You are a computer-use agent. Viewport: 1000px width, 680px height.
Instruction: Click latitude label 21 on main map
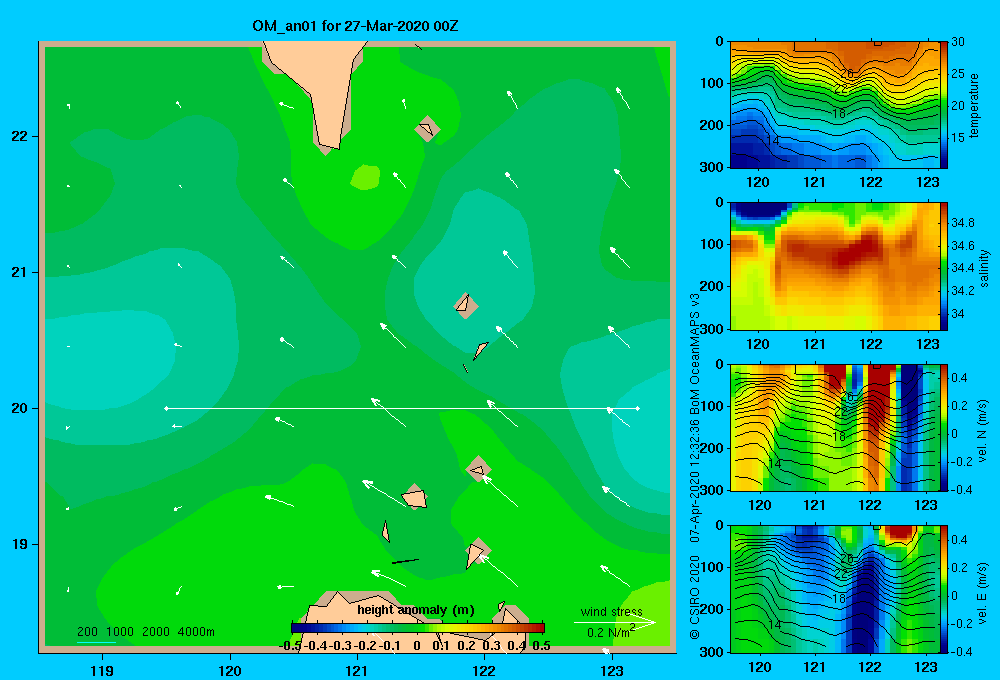click(x=20, y=272)
